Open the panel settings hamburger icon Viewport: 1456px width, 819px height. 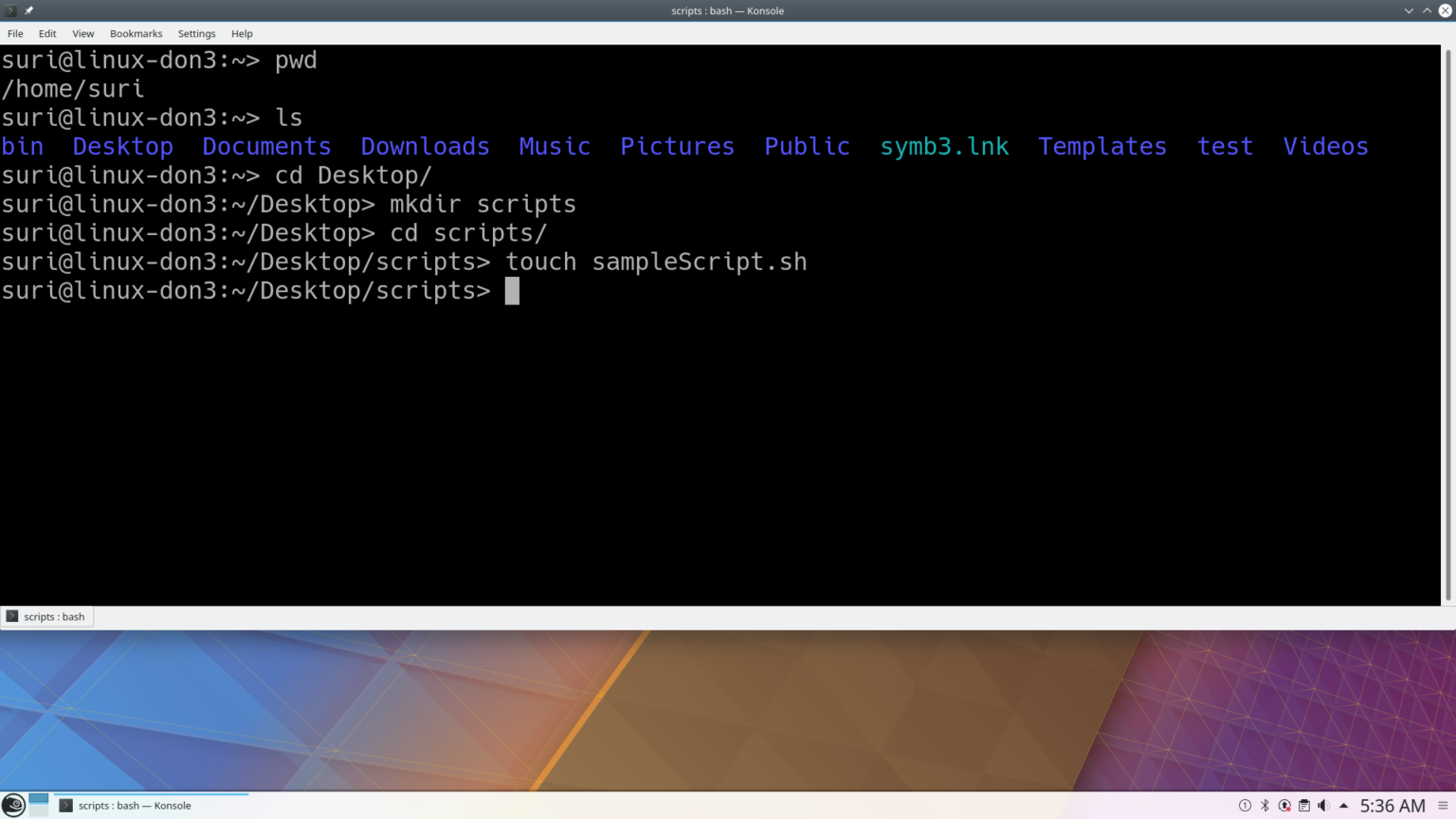1443,806
